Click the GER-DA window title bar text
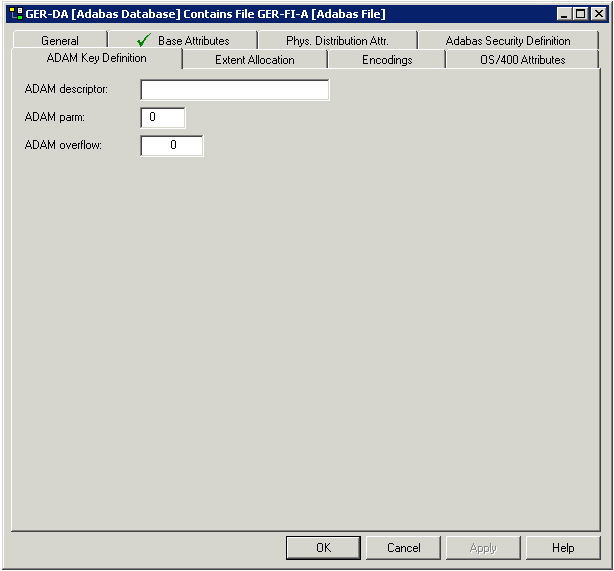614x571 pixels. coord(205,14)
